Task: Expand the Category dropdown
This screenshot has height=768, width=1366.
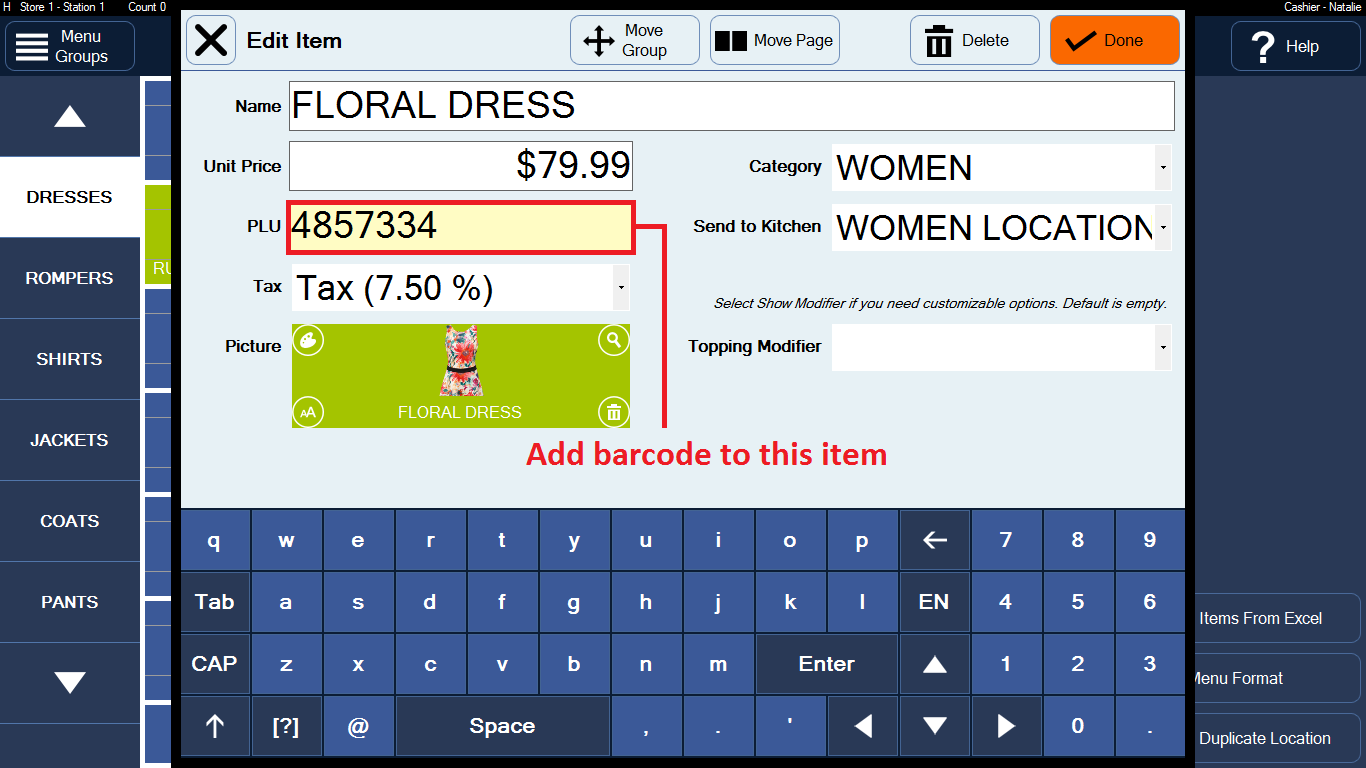Action: click(x=1162, y=168)
